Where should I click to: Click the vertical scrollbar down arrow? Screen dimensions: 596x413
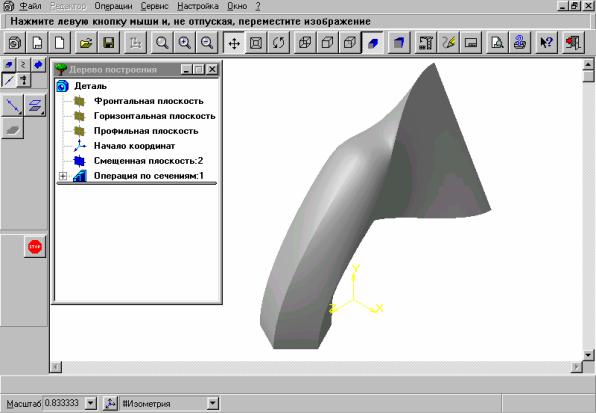(x=588, y=355)
